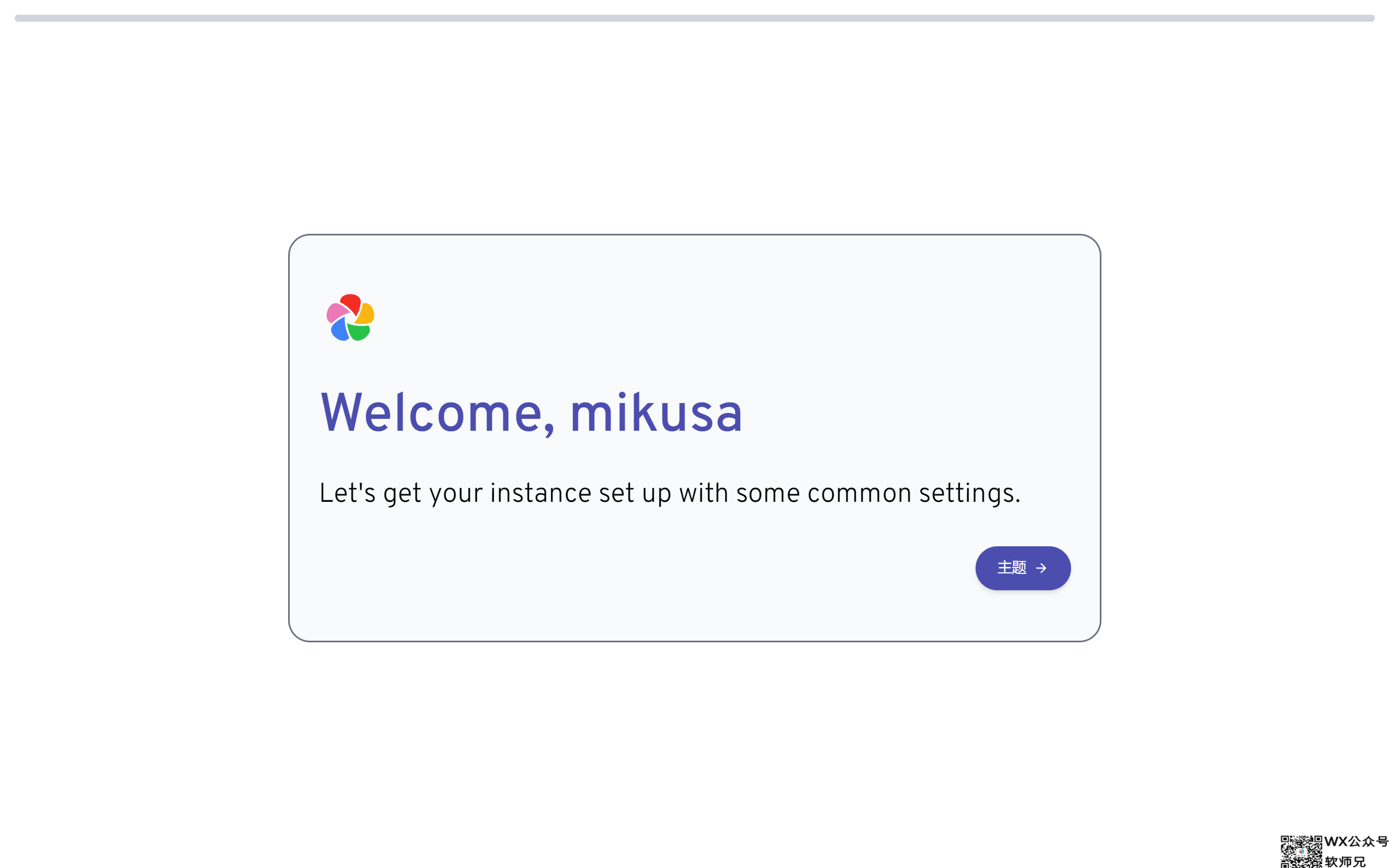Click the blue petal of the logo

[x=339, y=329]
